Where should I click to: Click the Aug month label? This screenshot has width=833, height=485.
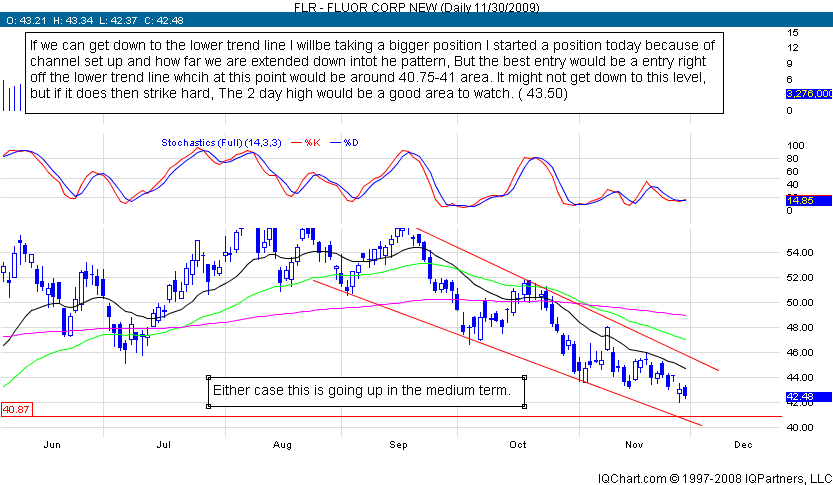tap(282, 445)
